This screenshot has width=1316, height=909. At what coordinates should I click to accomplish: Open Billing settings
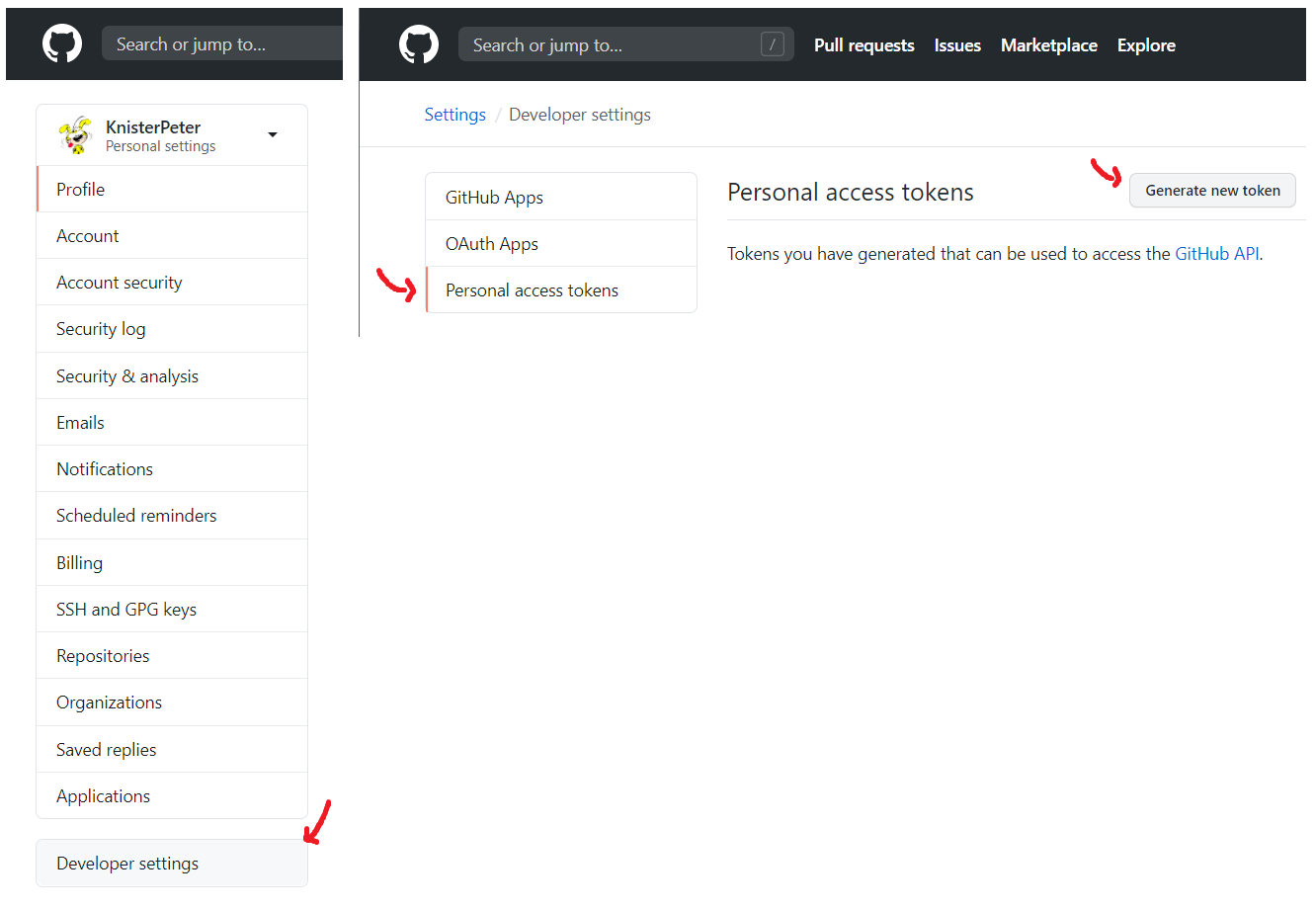click(172, 562)
